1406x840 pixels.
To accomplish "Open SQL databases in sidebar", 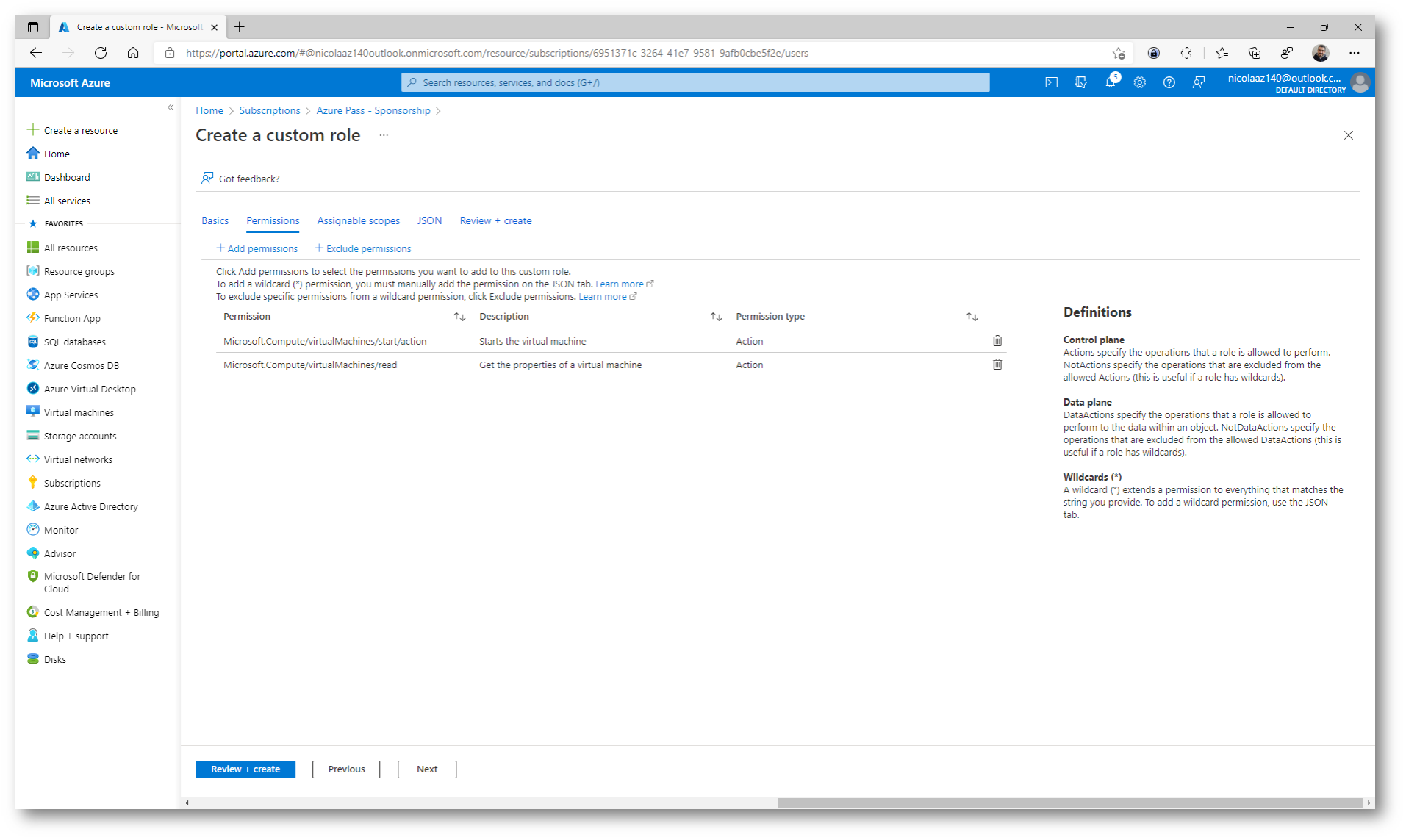I will pyautogui.click(x=66, y=342).
